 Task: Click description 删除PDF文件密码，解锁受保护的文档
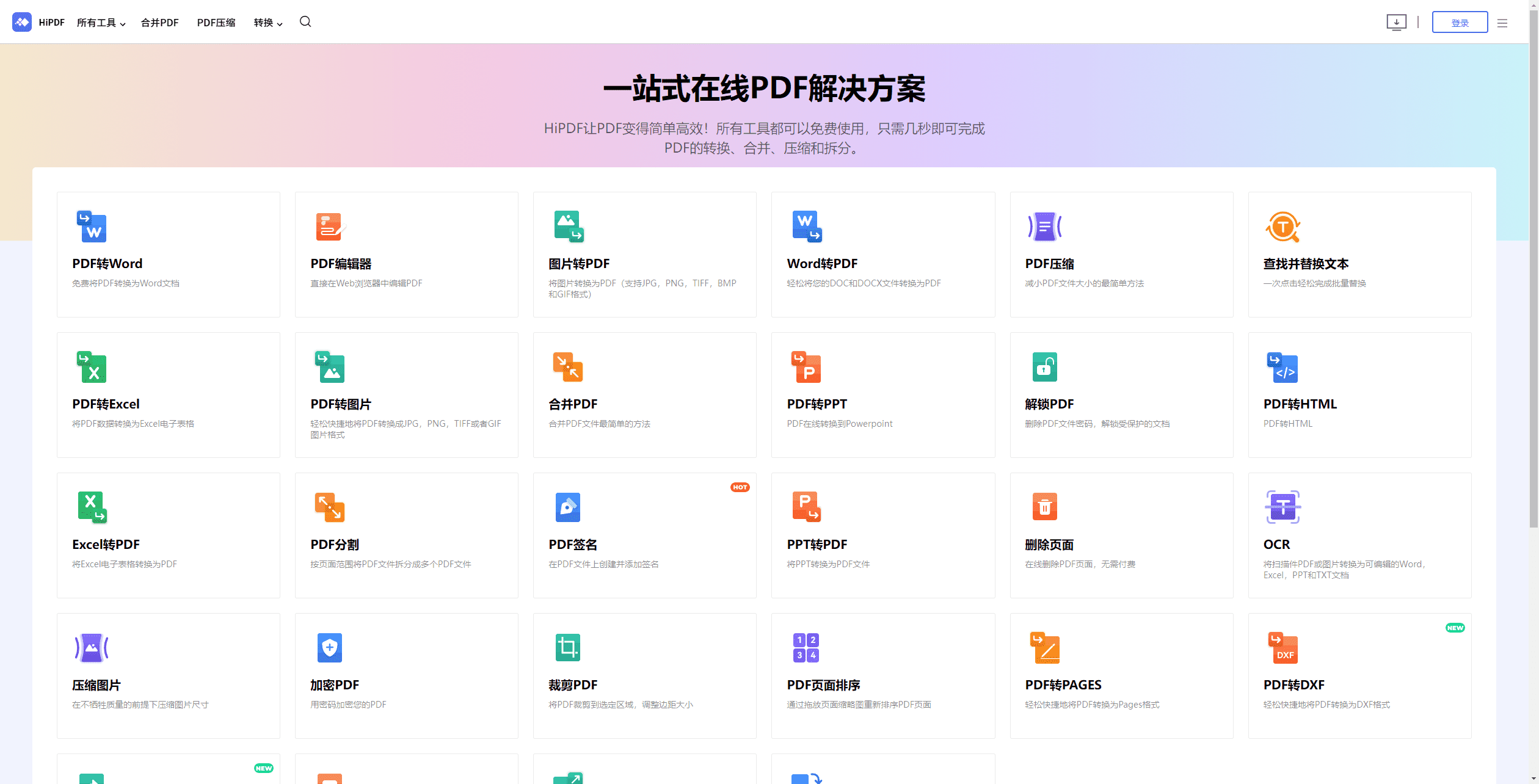1097,424
